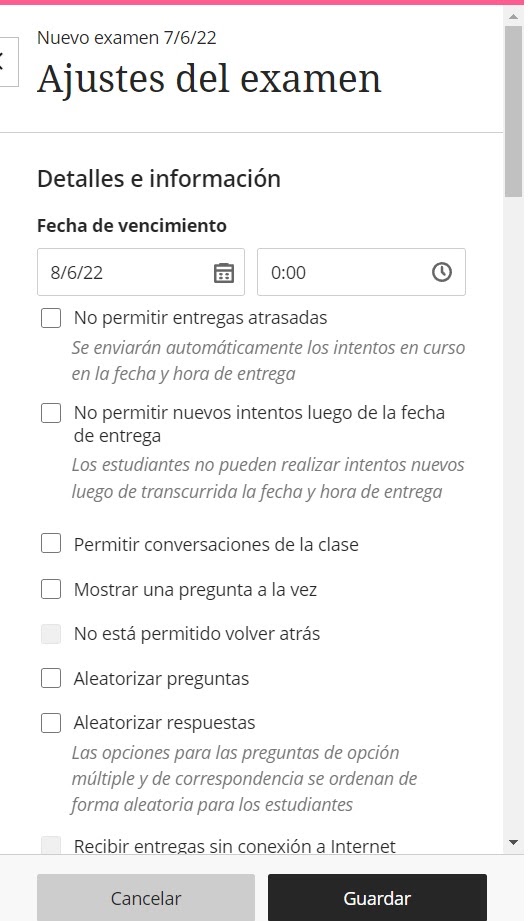The height and width of the screenshot is (921, 528).
Task: Click the due date field showing 8/6/22
Action: [x=141, y=272]
